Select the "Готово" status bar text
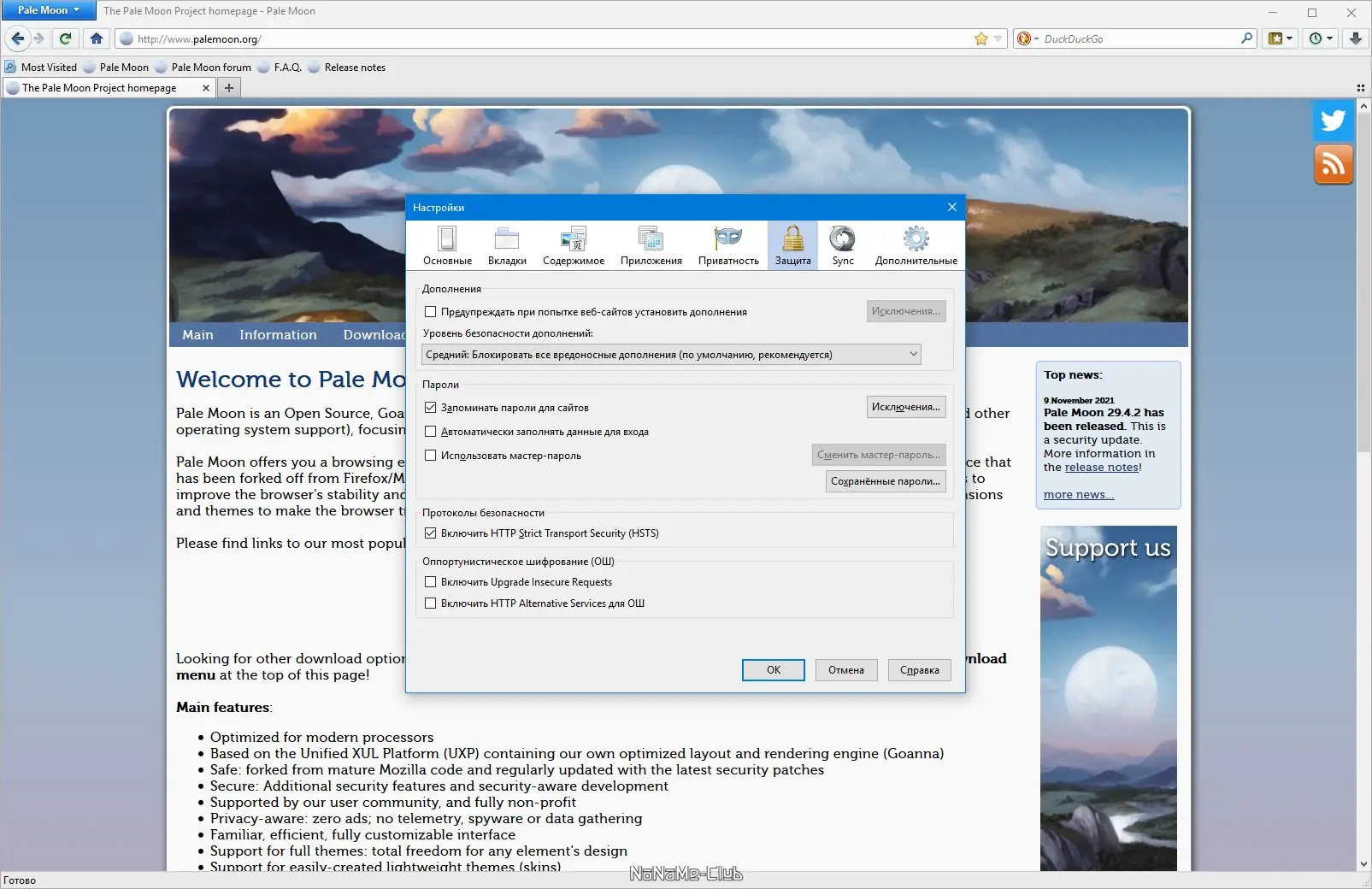 [x=20, y=880]
